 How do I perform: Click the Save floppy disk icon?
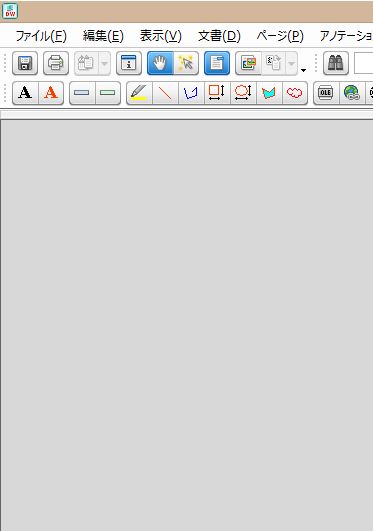(25, 63)
